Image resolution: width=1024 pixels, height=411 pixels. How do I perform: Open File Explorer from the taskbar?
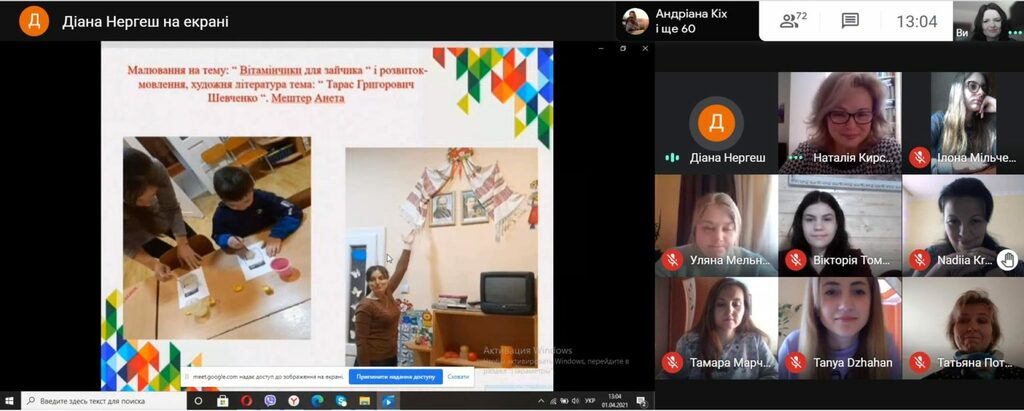pos(364,401)
